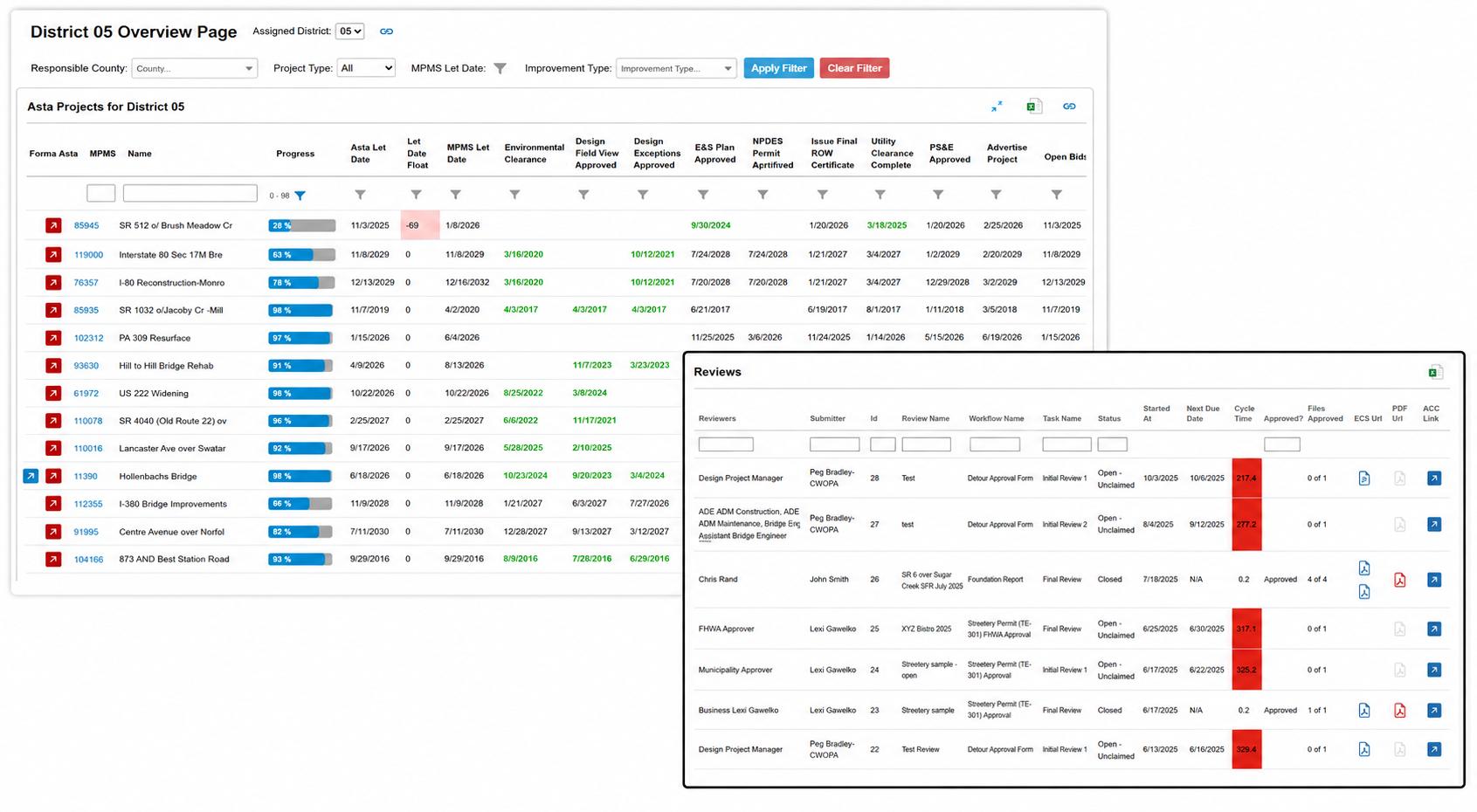
Task: Open Forma Asta red arrow for project 119000
Action: [53, 255]
